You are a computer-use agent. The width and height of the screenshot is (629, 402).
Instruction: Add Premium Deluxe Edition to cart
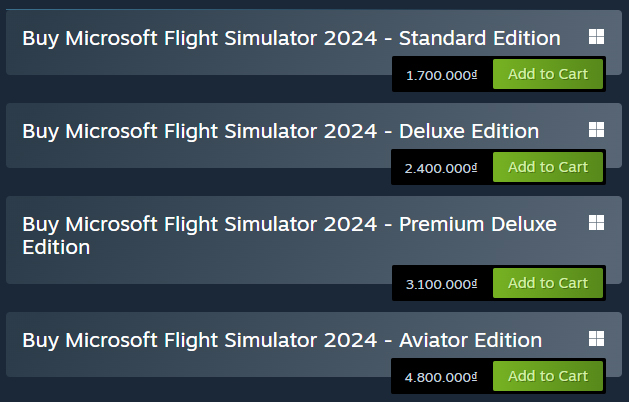(x=548, y=283)
